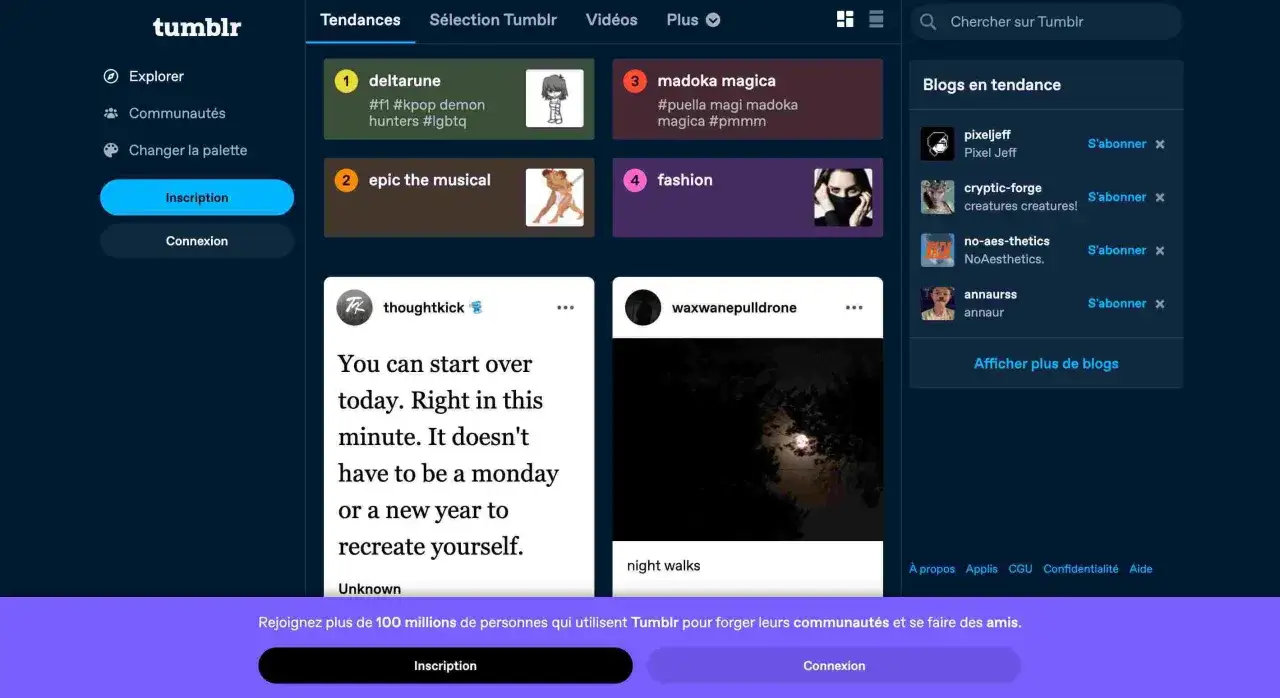Viewport: 1280px width, 698px height.
Task: Click the 'night walks' caption
Action: [663, 566]
